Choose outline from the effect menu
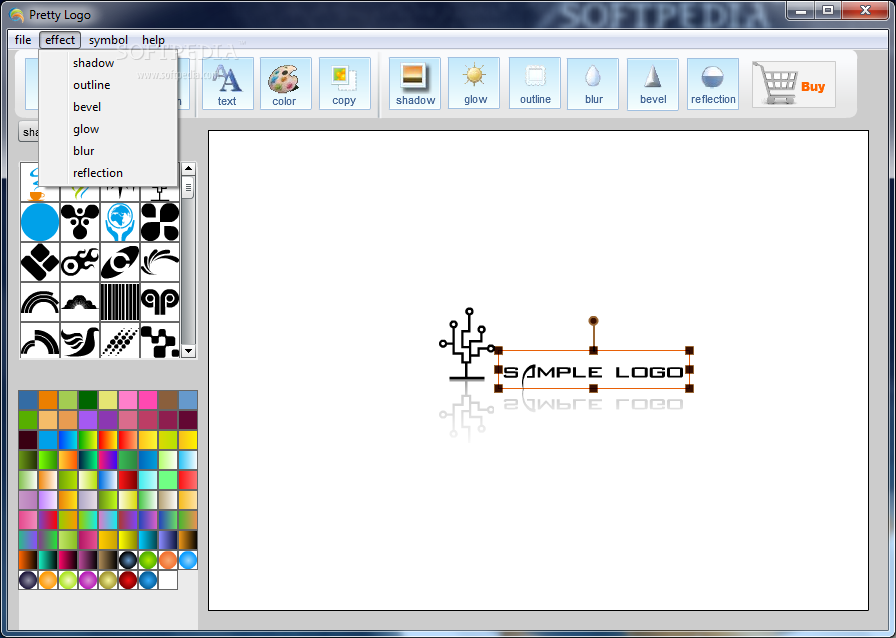Image resolution: width=896 pixels, height=638 pixels. (108, 85)
